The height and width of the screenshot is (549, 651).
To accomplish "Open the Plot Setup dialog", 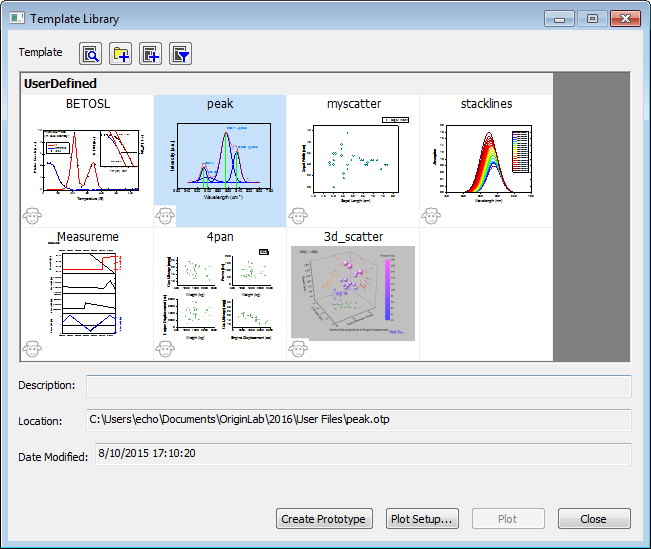I will (422, 519).
